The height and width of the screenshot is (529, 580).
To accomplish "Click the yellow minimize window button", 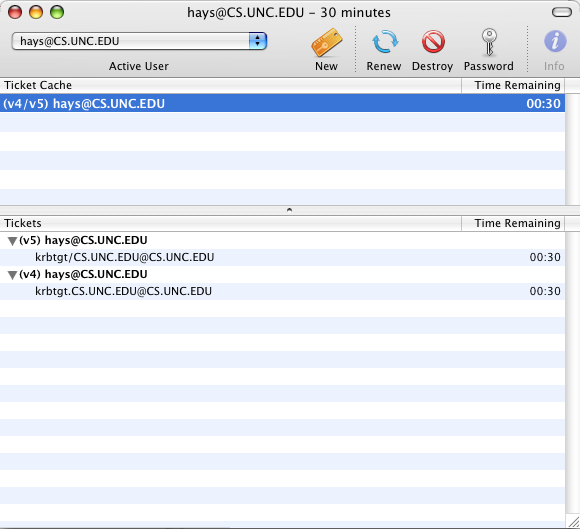I will (x=36, y=12).
